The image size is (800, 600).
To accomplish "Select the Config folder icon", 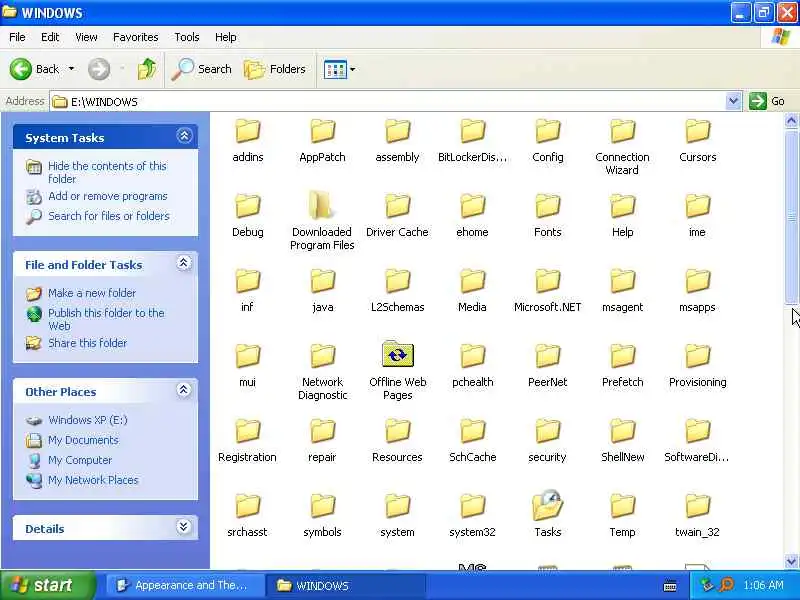I will [x=547, y=131].
